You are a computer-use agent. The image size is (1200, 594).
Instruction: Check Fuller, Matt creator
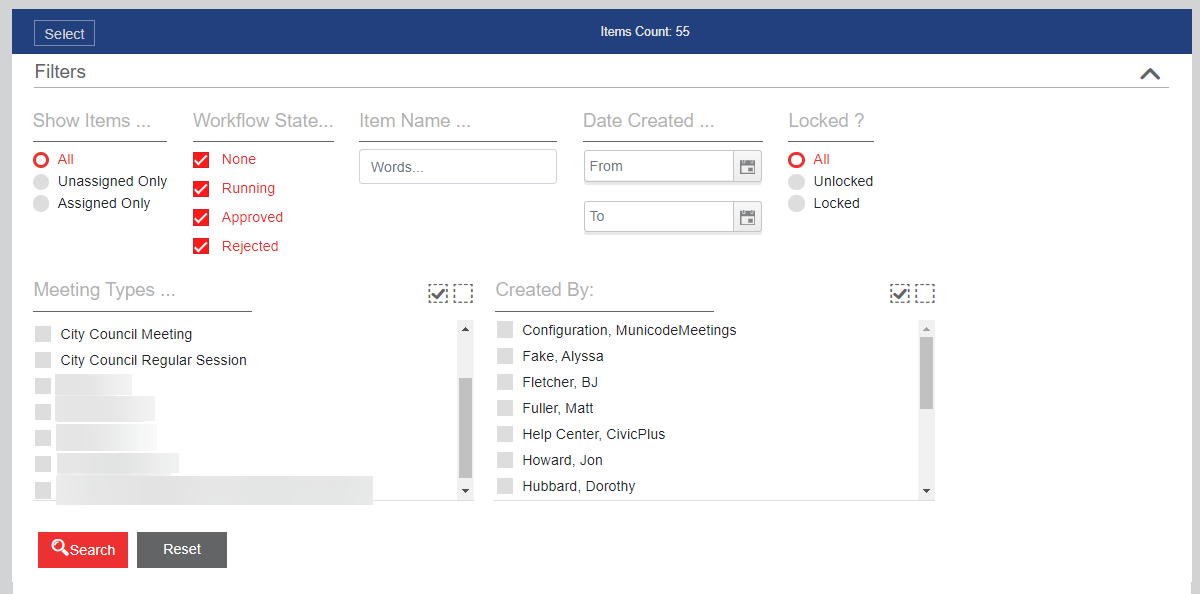tap(505, 408)
